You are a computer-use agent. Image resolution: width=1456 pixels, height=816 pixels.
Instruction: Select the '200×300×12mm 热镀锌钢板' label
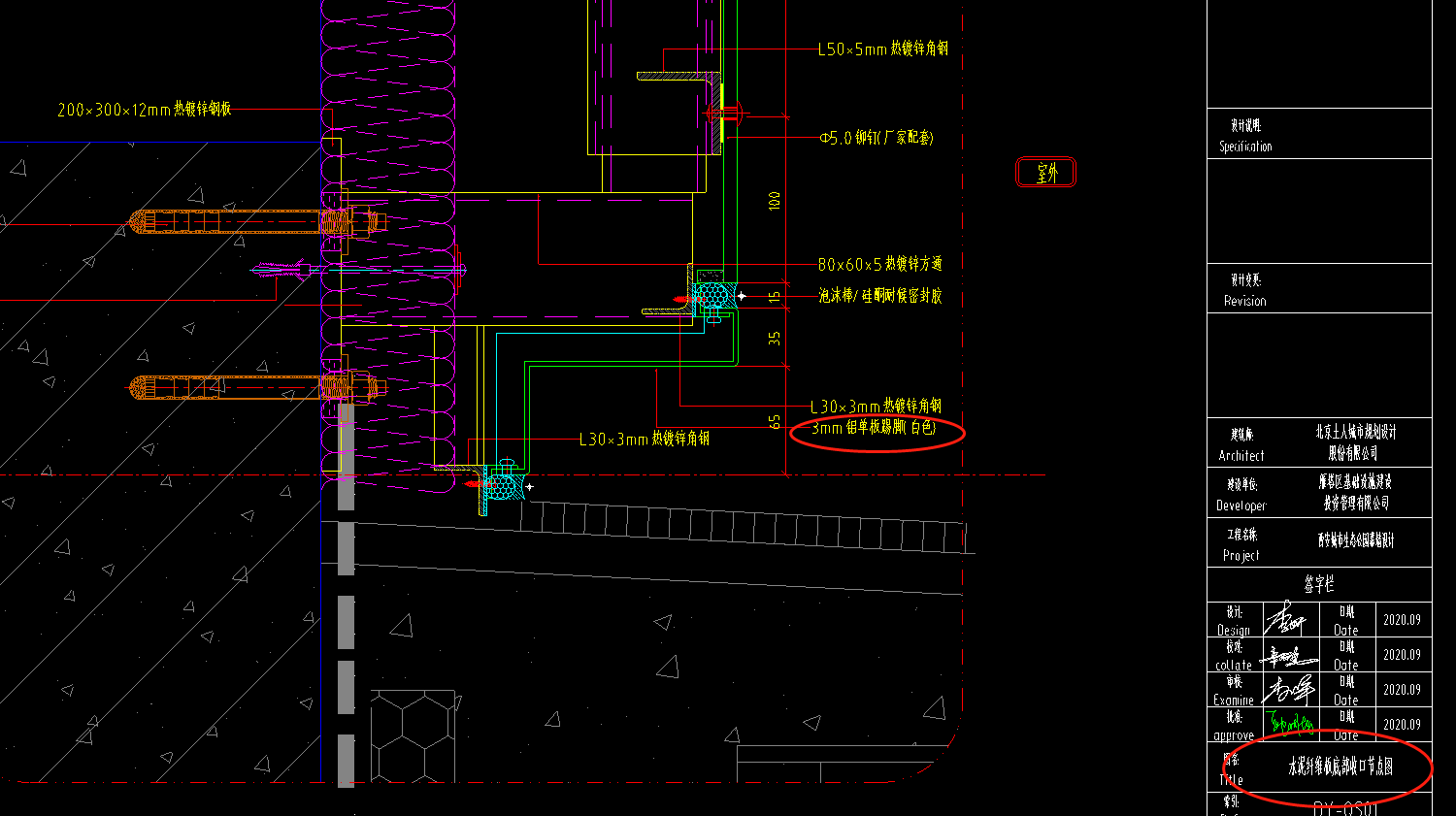(145, 110)
